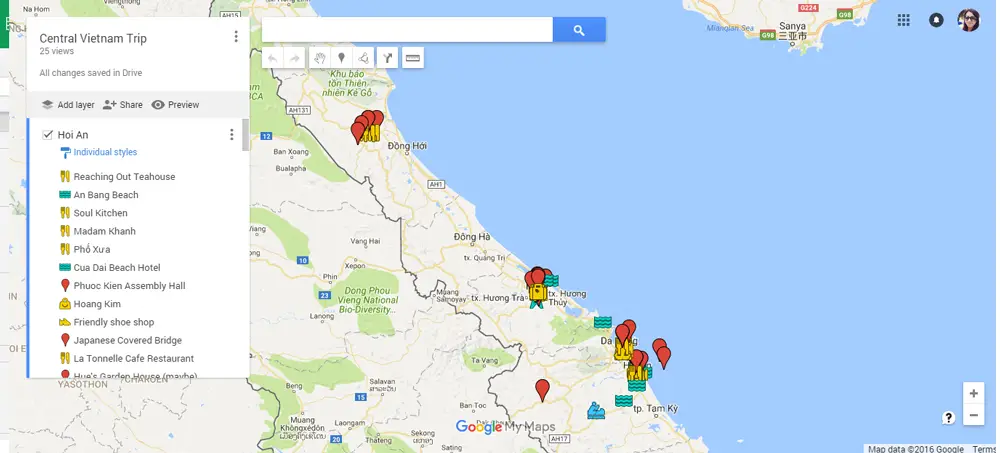Viewport: 1000px width, 453px height.
Task: Click the red pin beside Phuoc Kien Assembly Hall
Action: coord(64,285)
